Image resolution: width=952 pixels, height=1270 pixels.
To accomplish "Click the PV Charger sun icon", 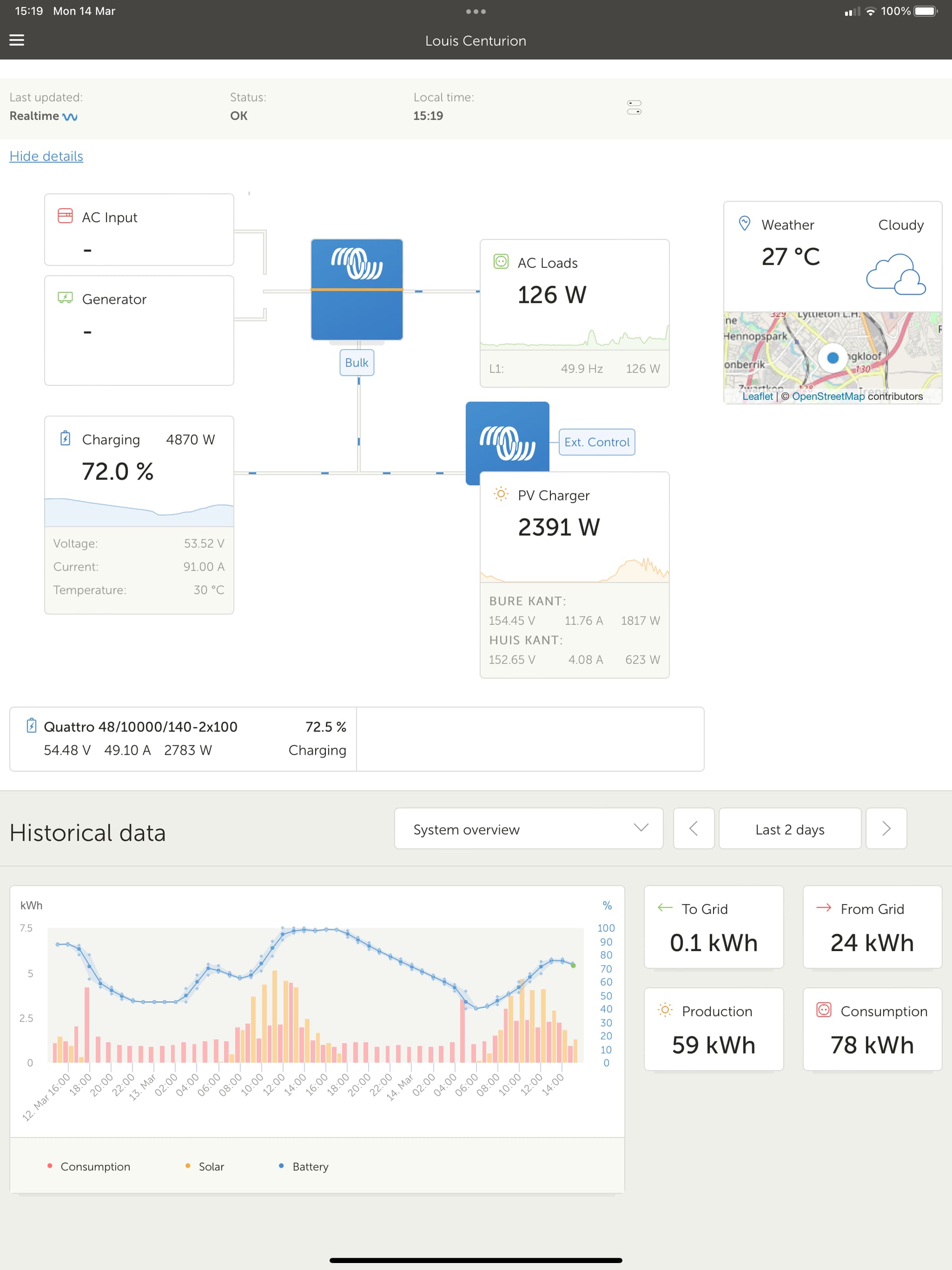I will pyautogui.click(x=501, y=494).
